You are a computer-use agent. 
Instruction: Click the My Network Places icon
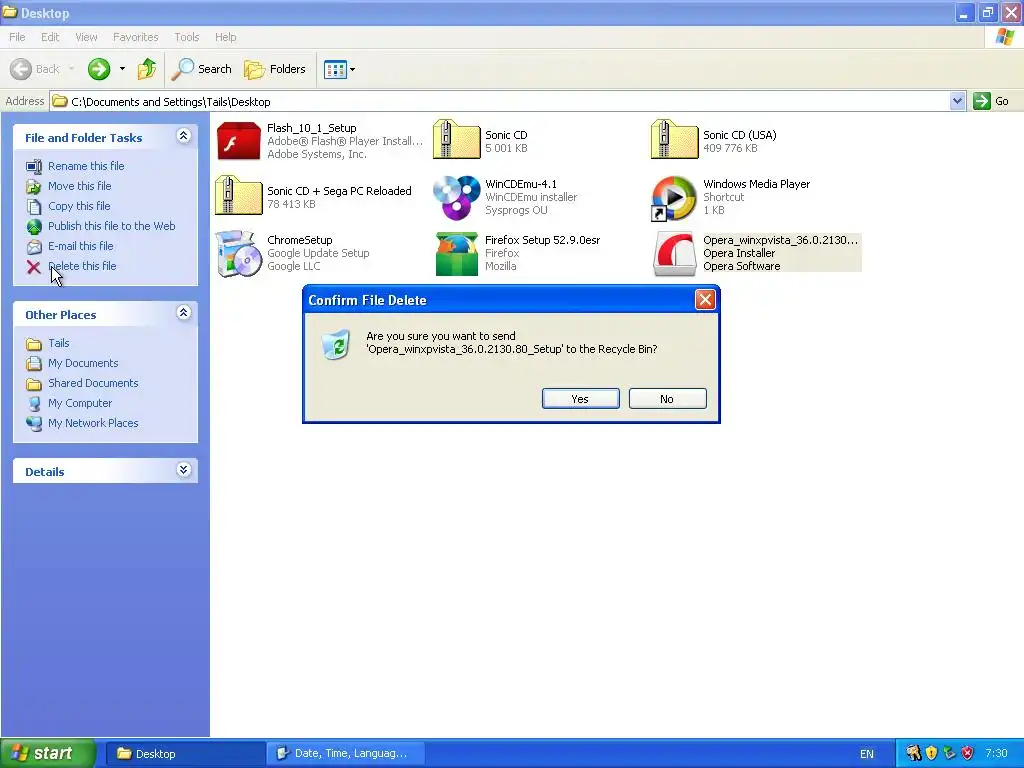34,423
